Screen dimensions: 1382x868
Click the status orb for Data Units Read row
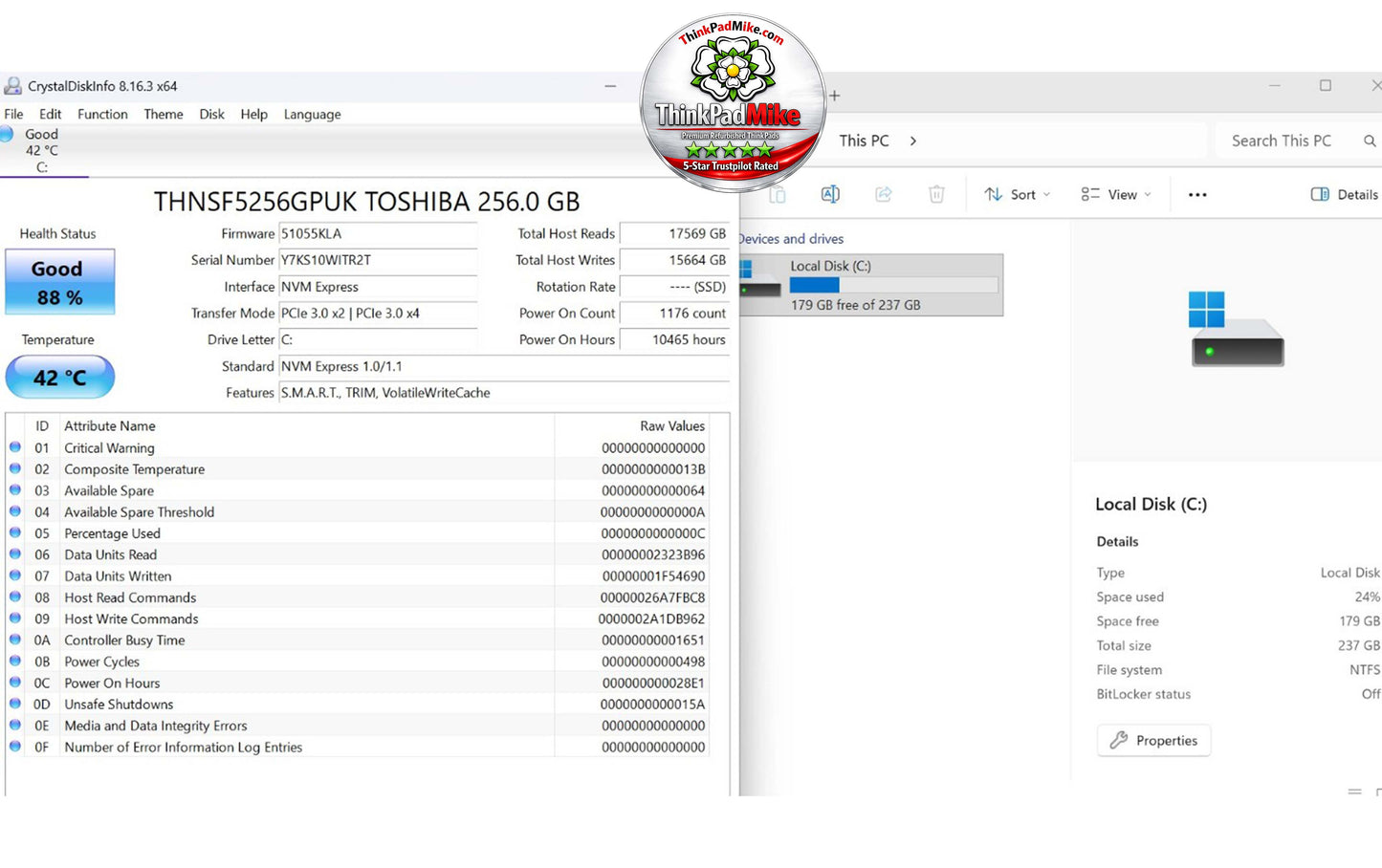click(15, 554)
